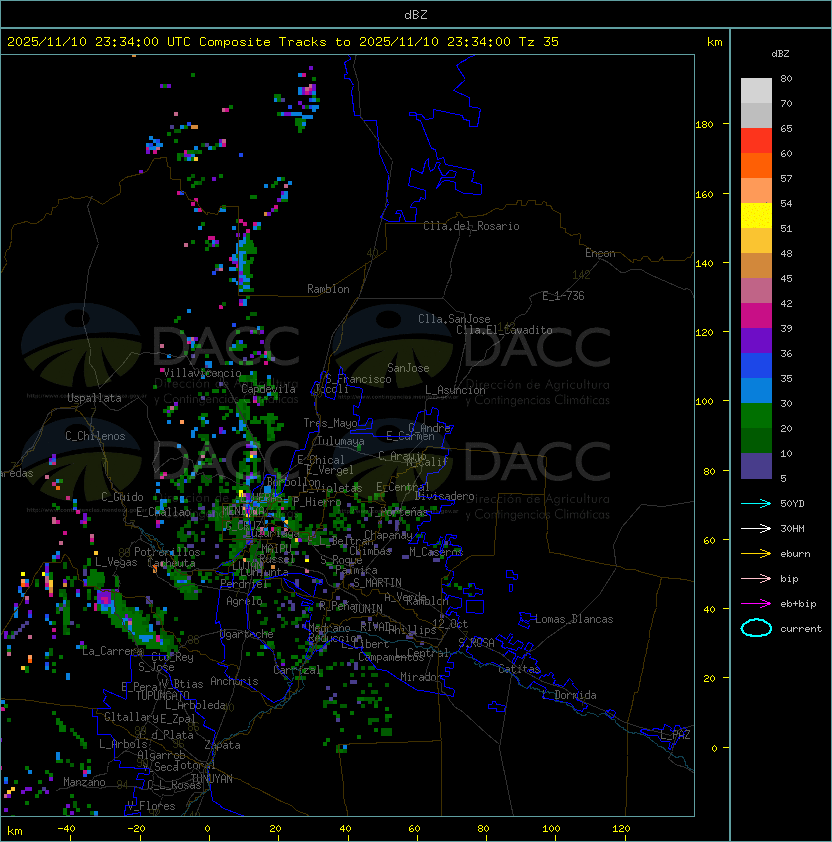Click the 'Lomas_Blancas' map label

pos(574,619)
